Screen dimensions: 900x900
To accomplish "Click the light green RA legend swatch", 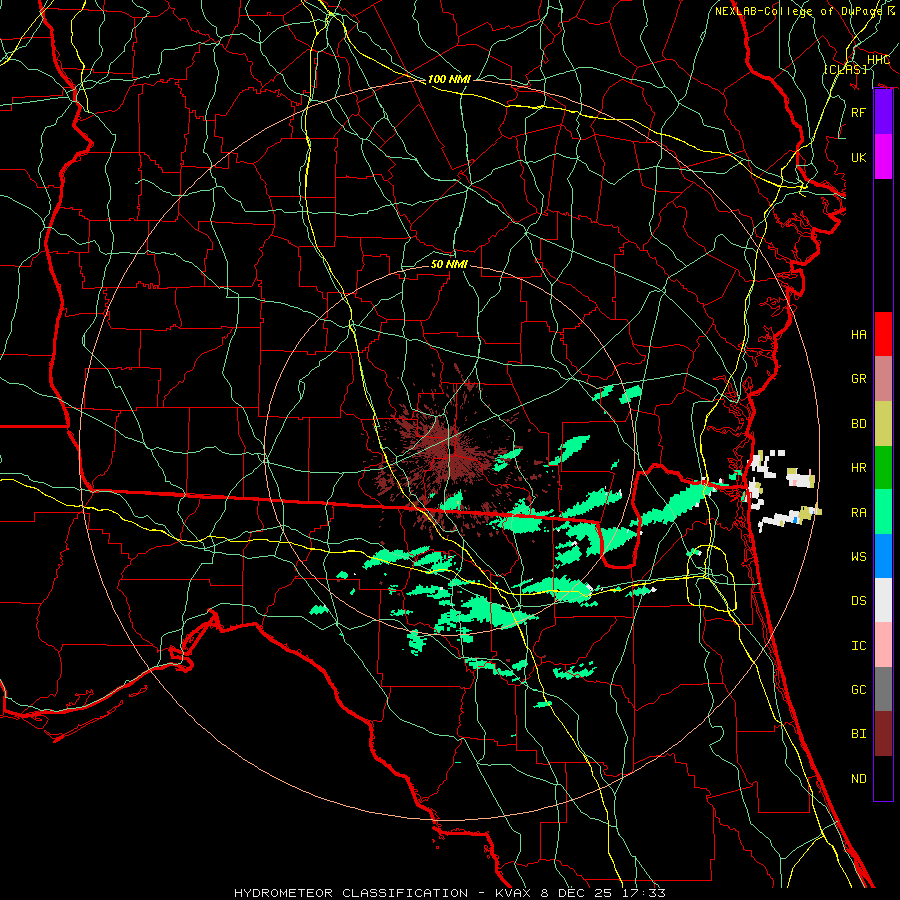I will pos(883,512).
